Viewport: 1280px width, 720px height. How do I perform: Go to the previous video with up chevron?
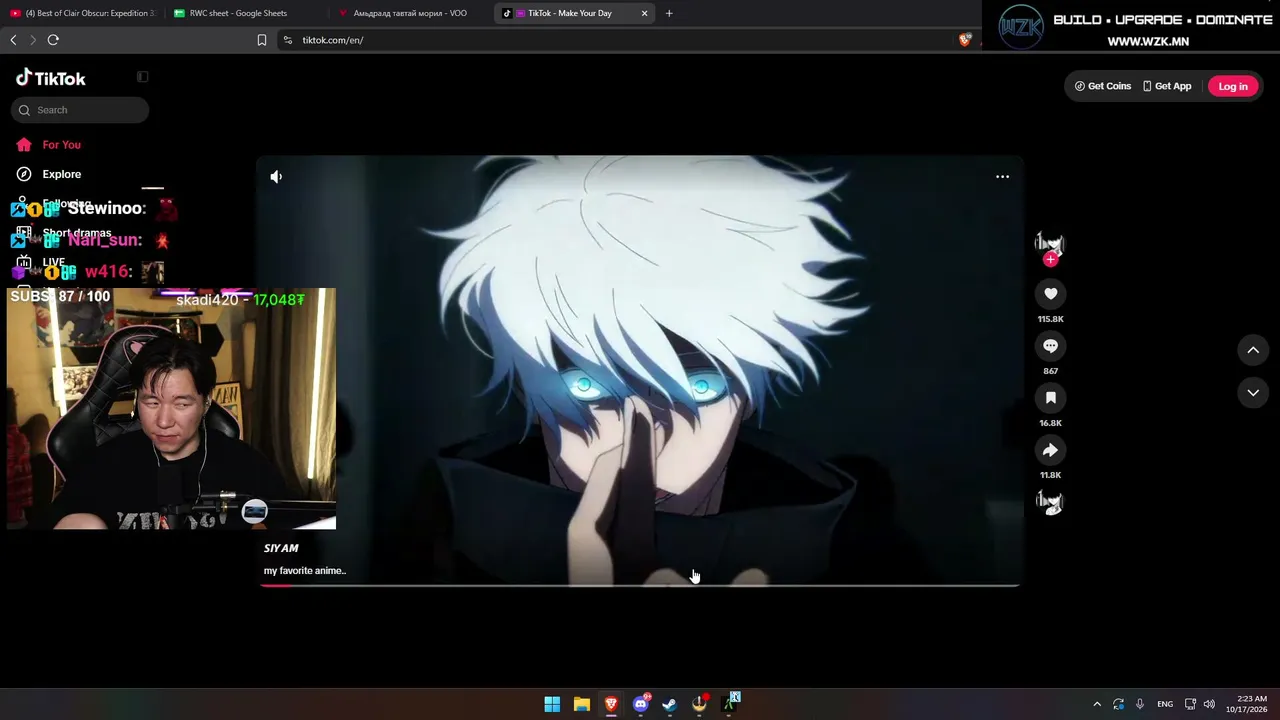[x=1253, y=350]
